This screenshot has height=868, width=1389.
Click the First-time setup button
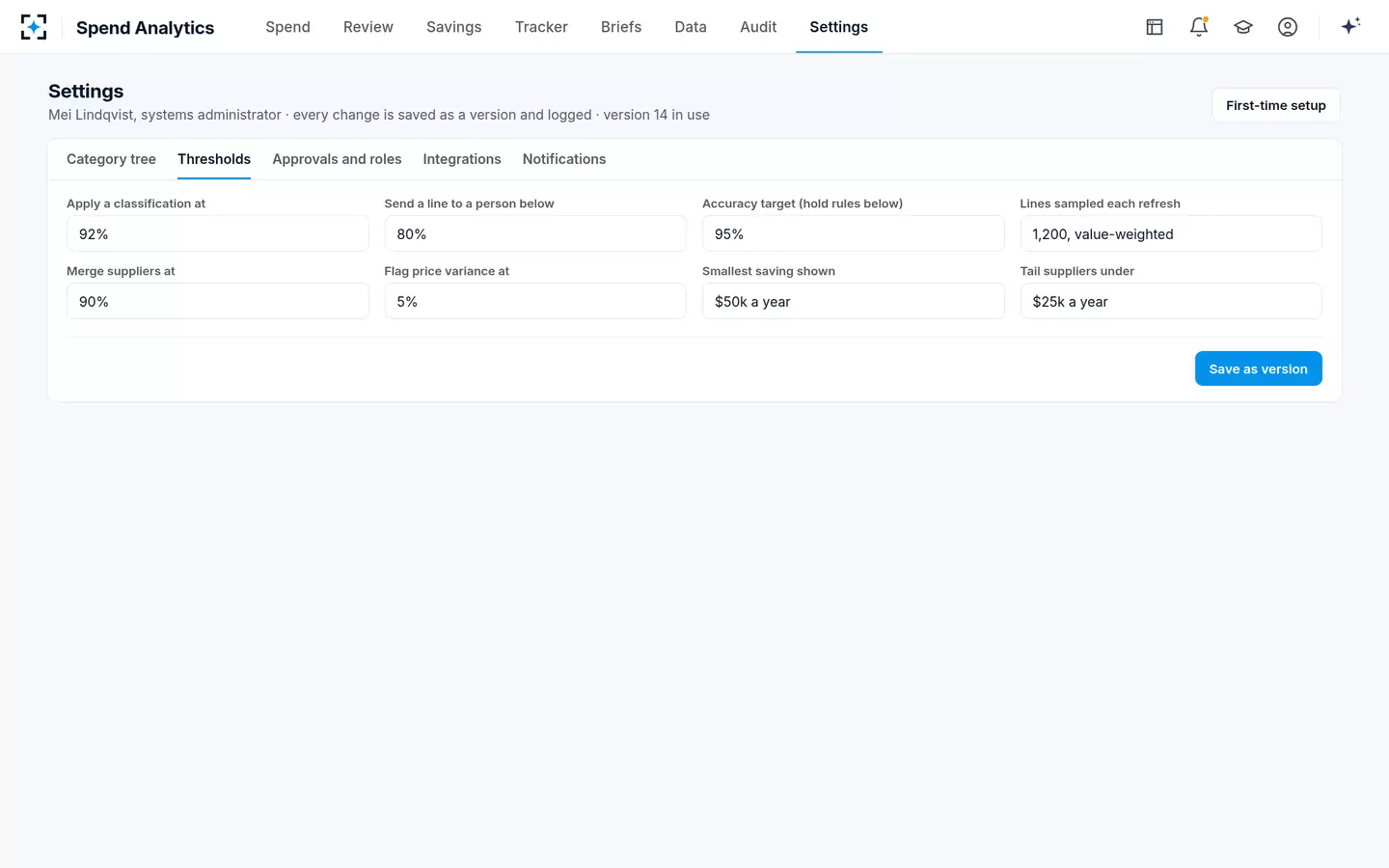tap(1276, 105)
